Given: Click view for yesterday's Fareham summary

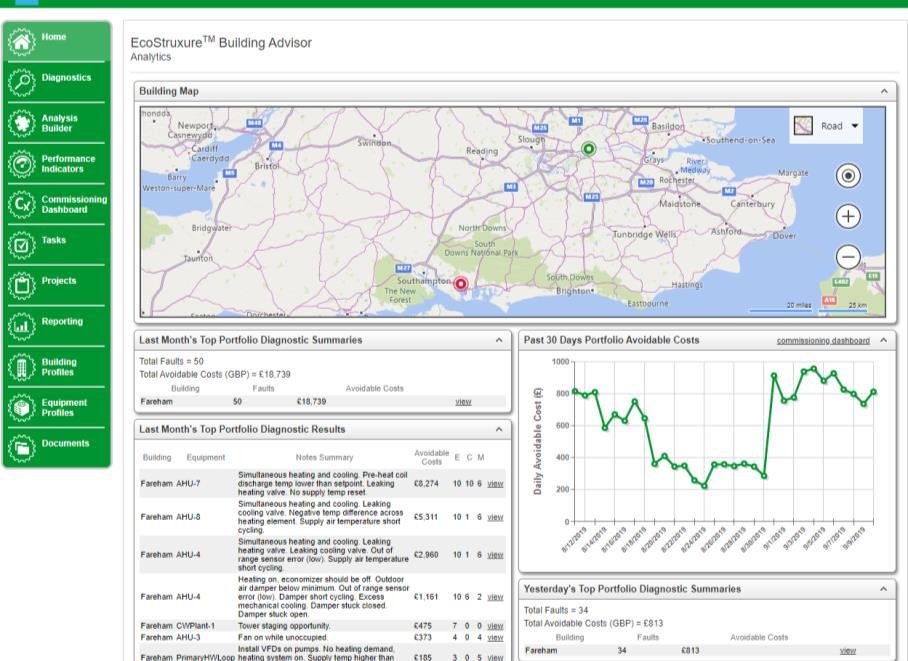Looking at the screenshot, I should pos(848,651).
